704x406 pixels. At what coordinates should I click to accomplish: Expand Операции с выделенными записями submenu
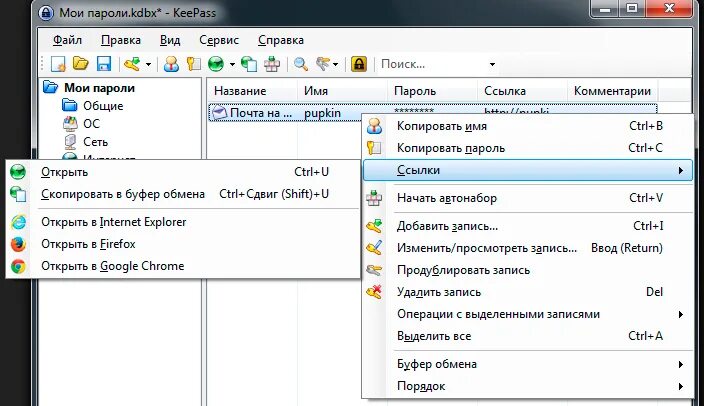point(528,314)
